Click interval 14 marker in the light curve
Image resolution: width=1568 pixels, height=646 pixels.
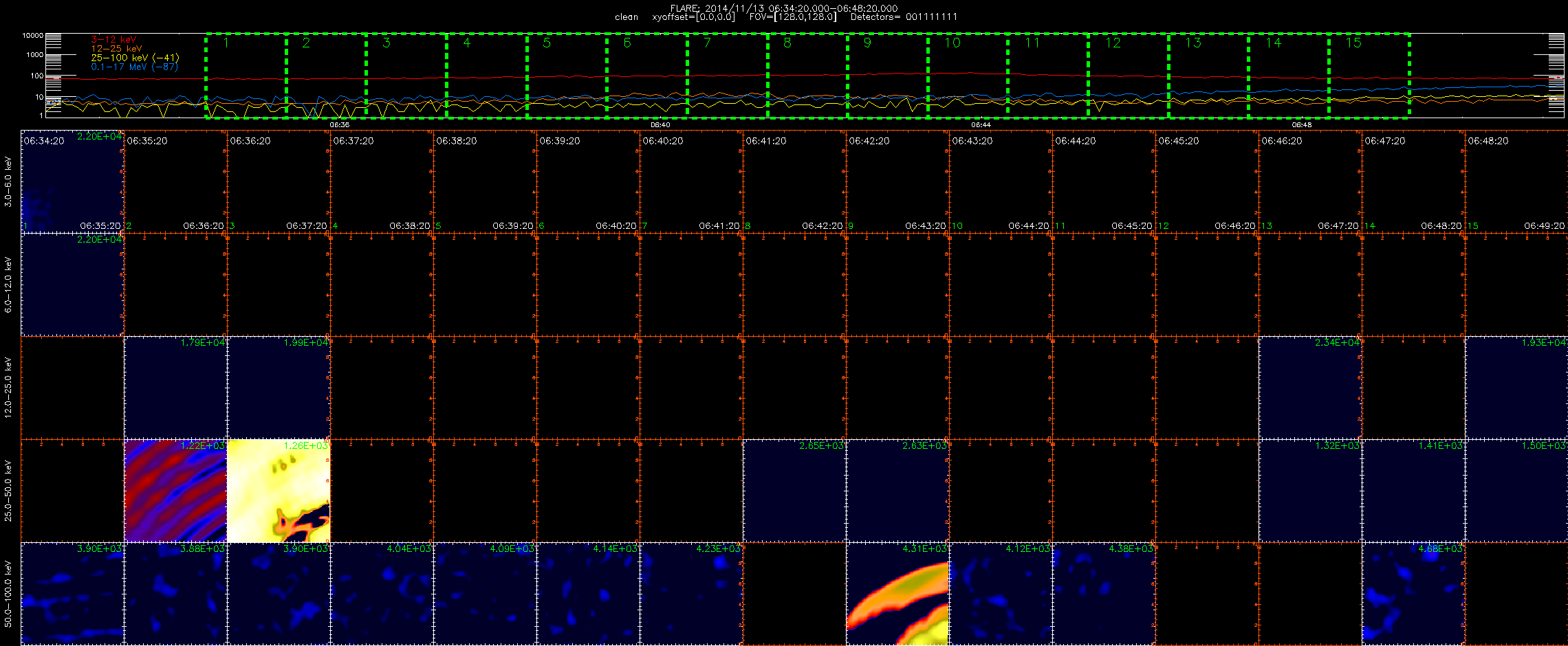point(1273,43)
